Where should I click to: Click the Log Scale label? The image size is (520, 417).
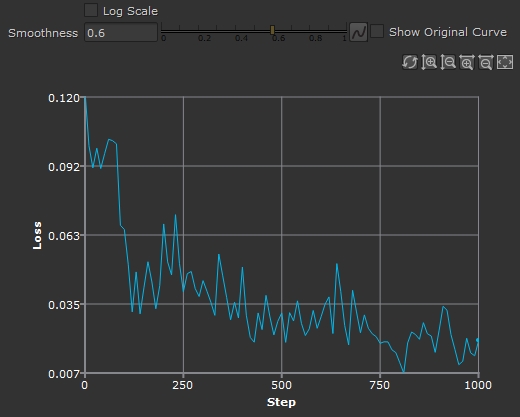130,11
